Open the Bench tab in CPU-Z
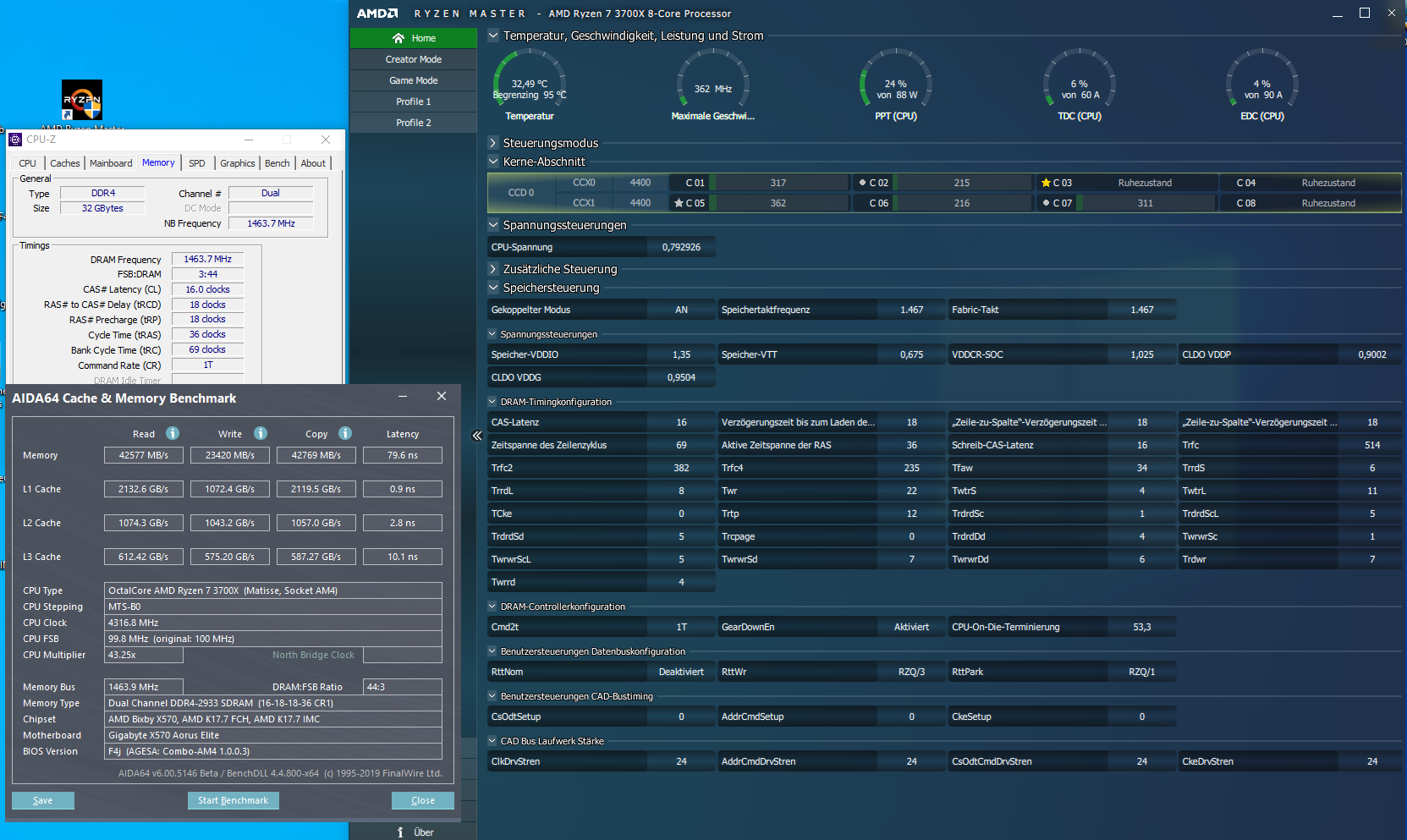Image resolution: width=1407 pixels, height=840 pixels. tap(278, 163)
